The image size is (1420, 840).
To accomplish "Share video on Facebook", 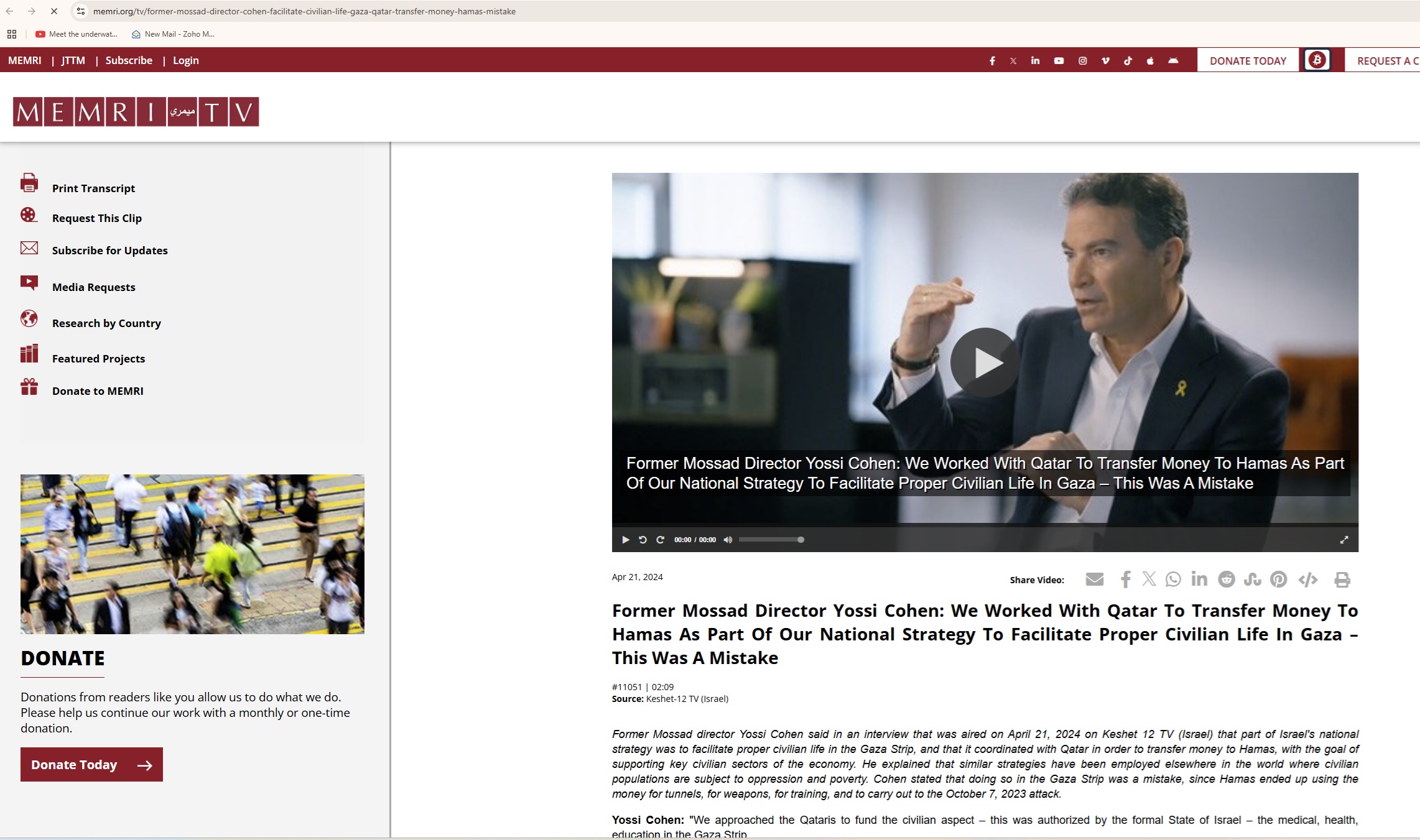I will coord(1125,579).
